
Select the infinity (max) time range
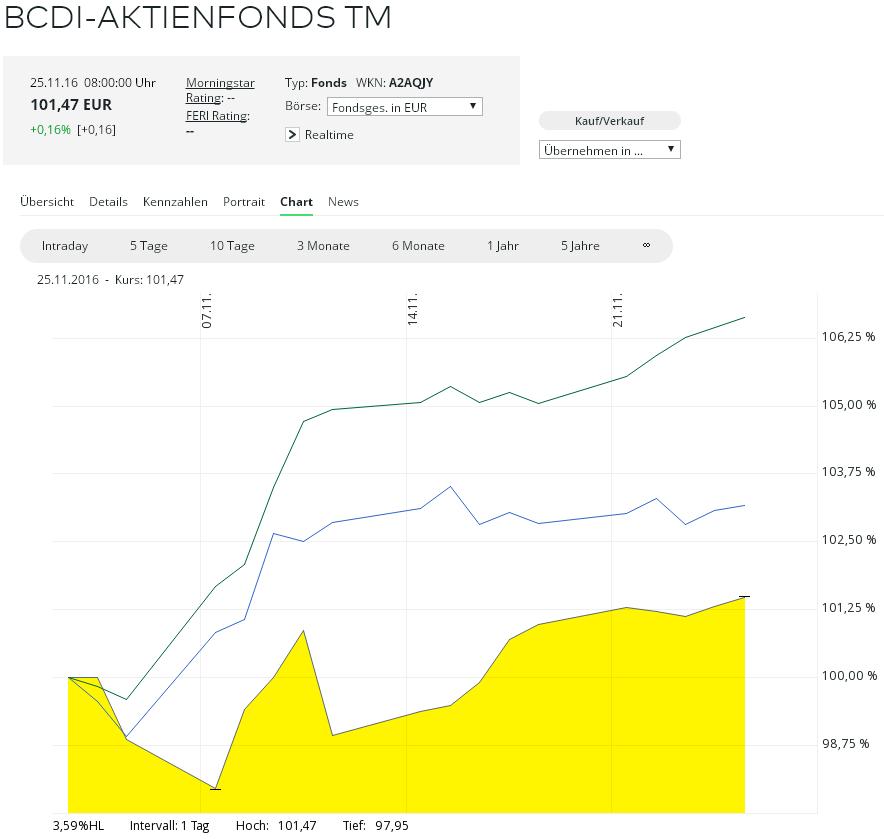646,246
